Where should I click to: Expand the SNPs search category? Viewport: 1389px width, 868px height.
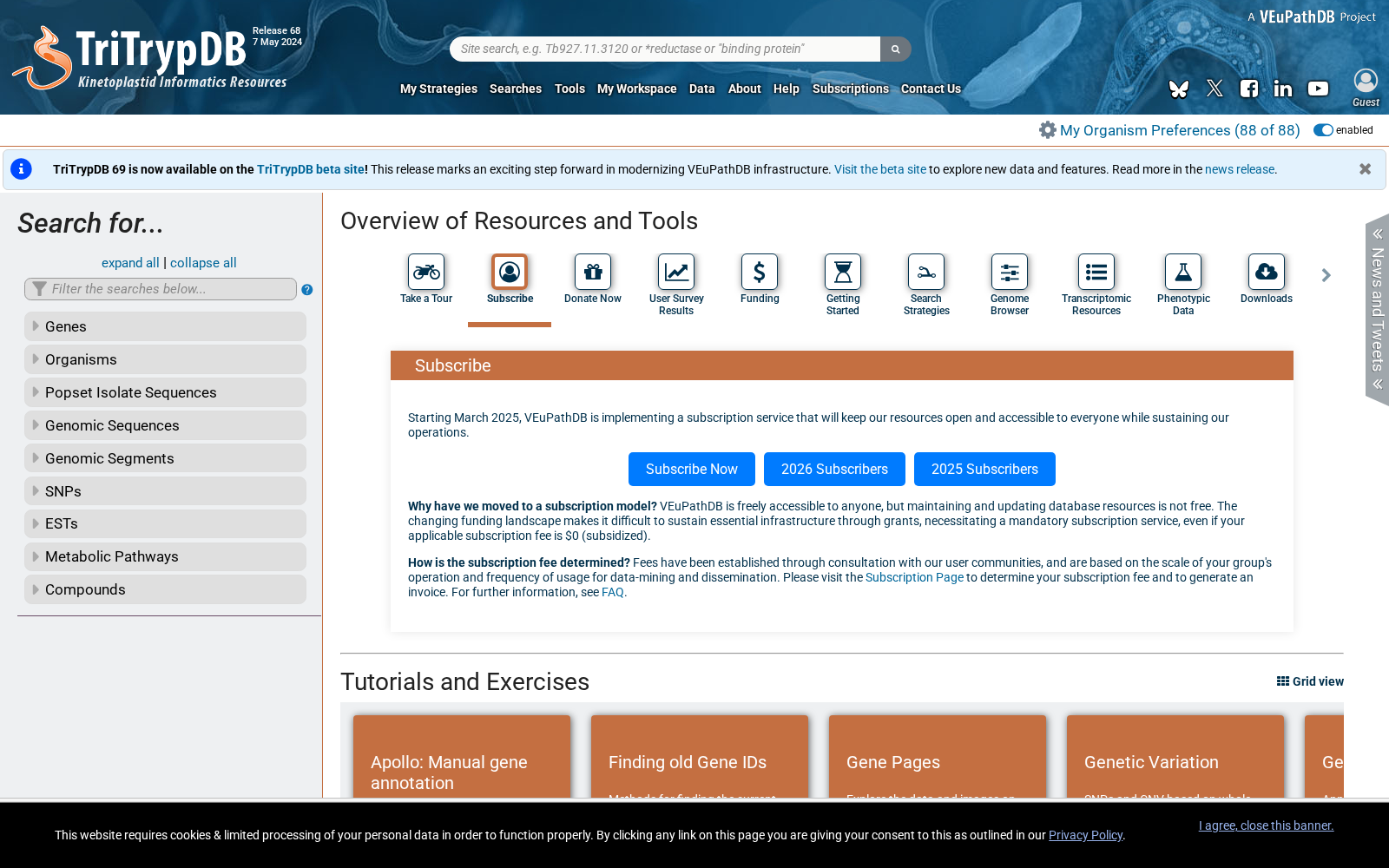165,491
